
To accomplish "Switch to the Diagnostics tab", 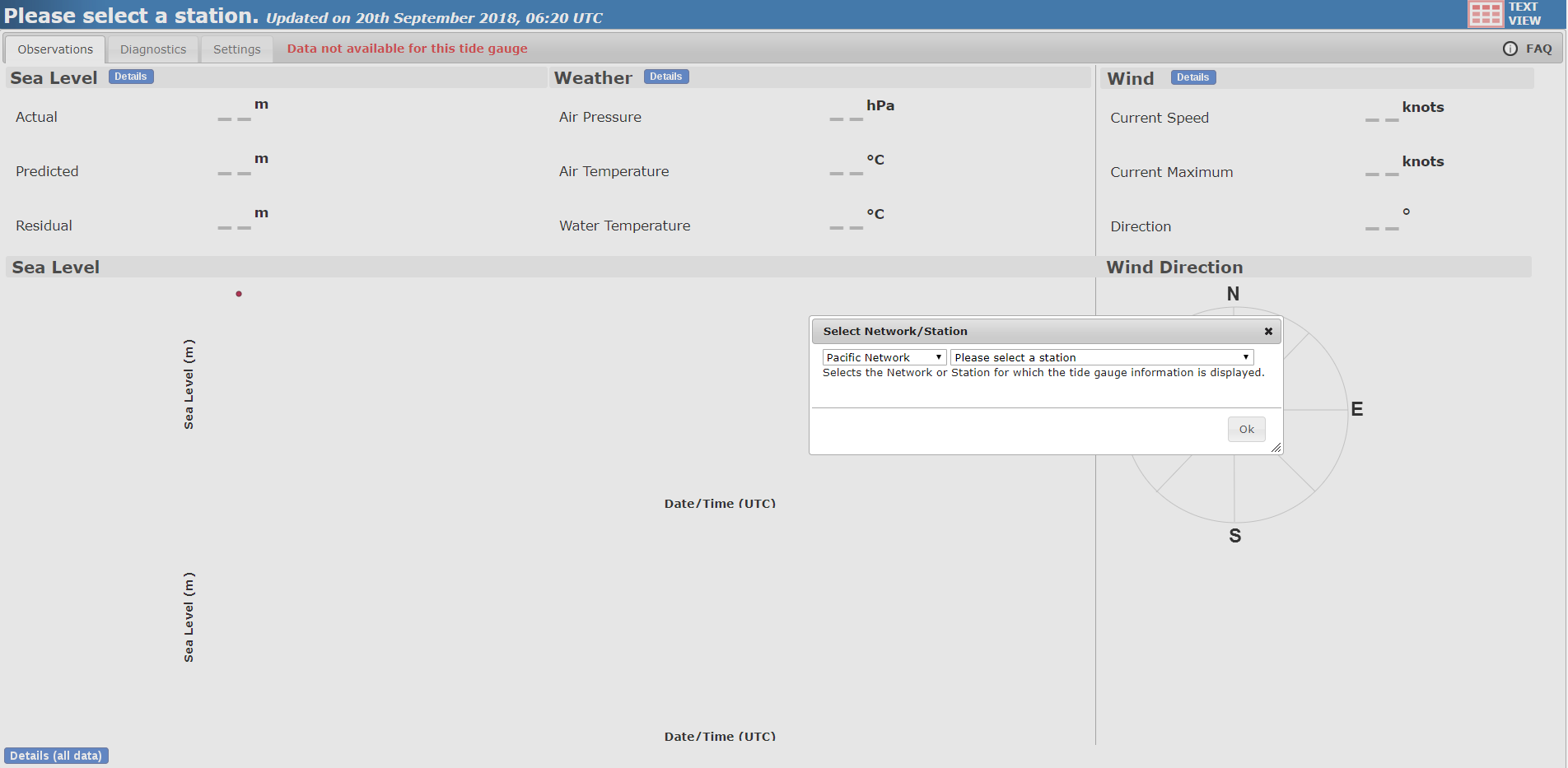I will click(153, 49).
